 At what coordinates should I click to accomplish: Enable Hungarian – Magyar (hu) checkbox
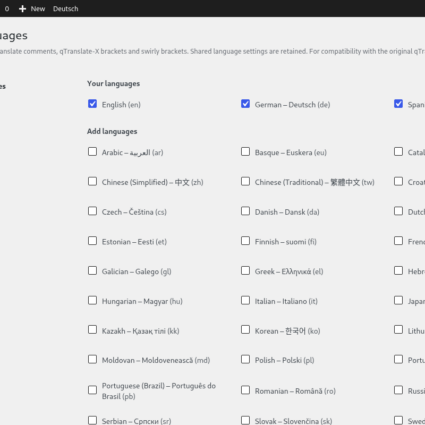click(92, 300)
